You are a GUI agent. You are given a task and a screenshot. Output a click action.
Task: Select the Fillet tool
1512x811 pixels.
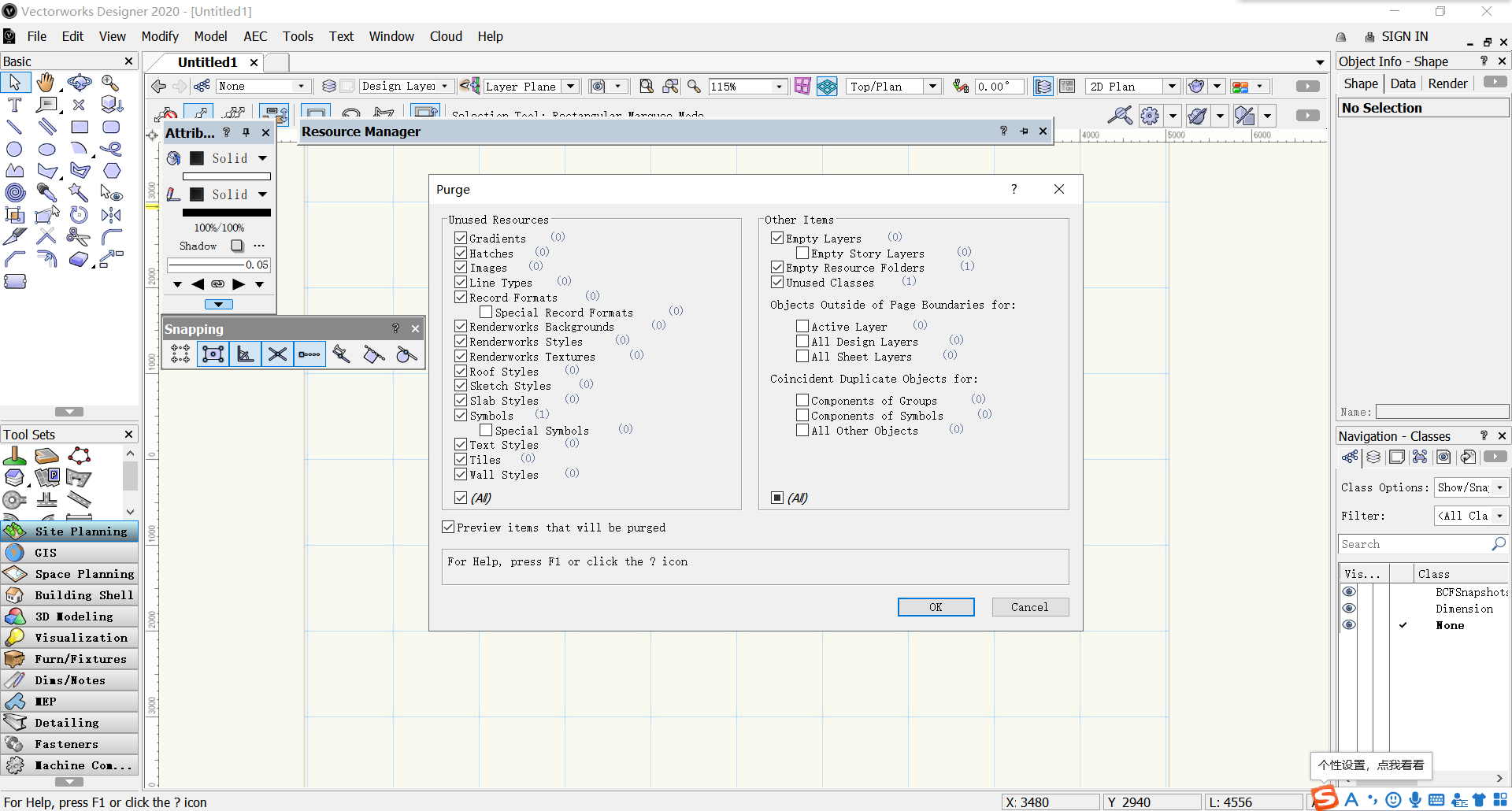coord(111,235)
